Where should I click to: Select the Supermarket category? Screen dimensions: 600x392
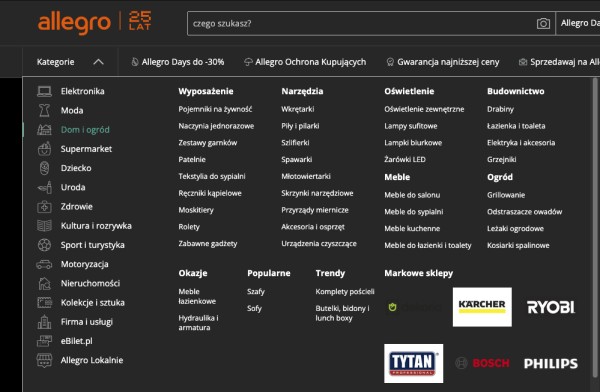[x=86, y=149]
